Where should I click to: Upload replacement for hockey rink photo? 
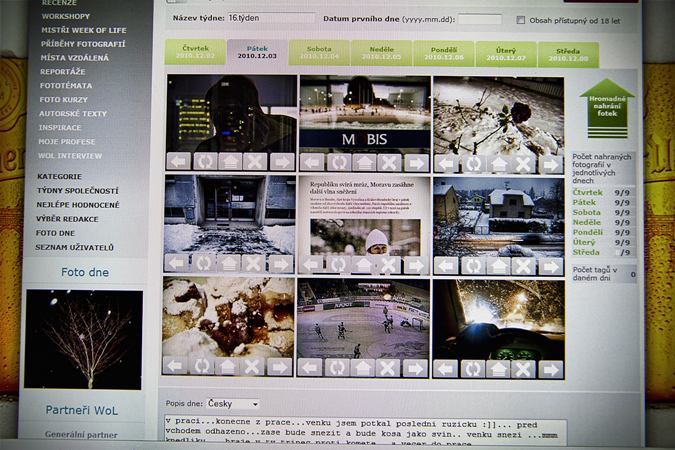(x=363, y=368)
